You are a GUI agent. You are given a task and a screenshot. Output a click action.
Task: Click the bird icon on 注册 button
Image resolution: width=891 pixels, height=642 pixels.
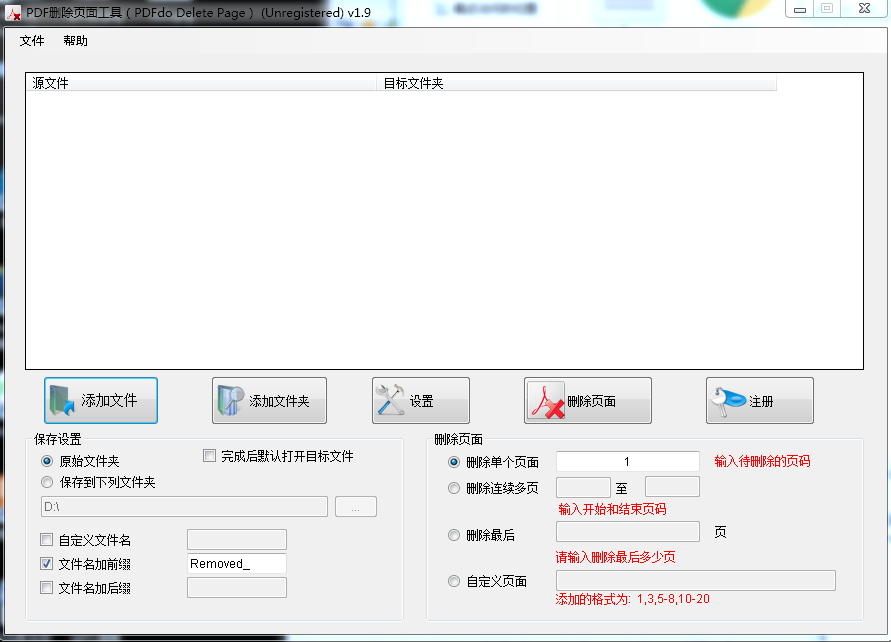pyautogui.click(x=728, y=398)
